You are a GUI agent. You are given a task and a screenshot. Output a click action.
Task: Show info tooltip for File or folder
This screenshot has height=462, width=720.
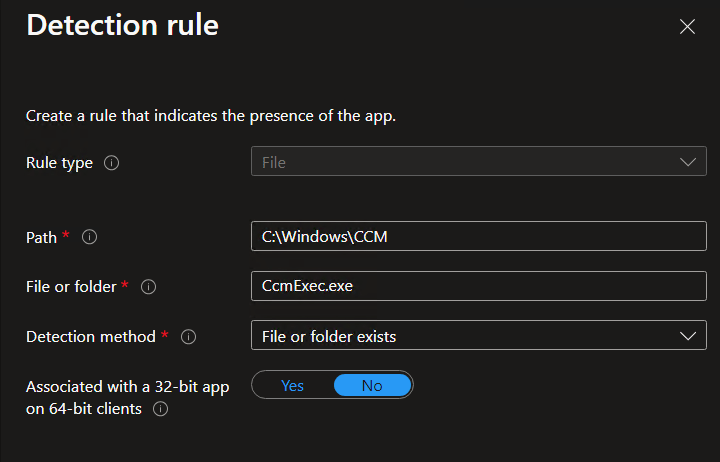[x=149, y=287]
